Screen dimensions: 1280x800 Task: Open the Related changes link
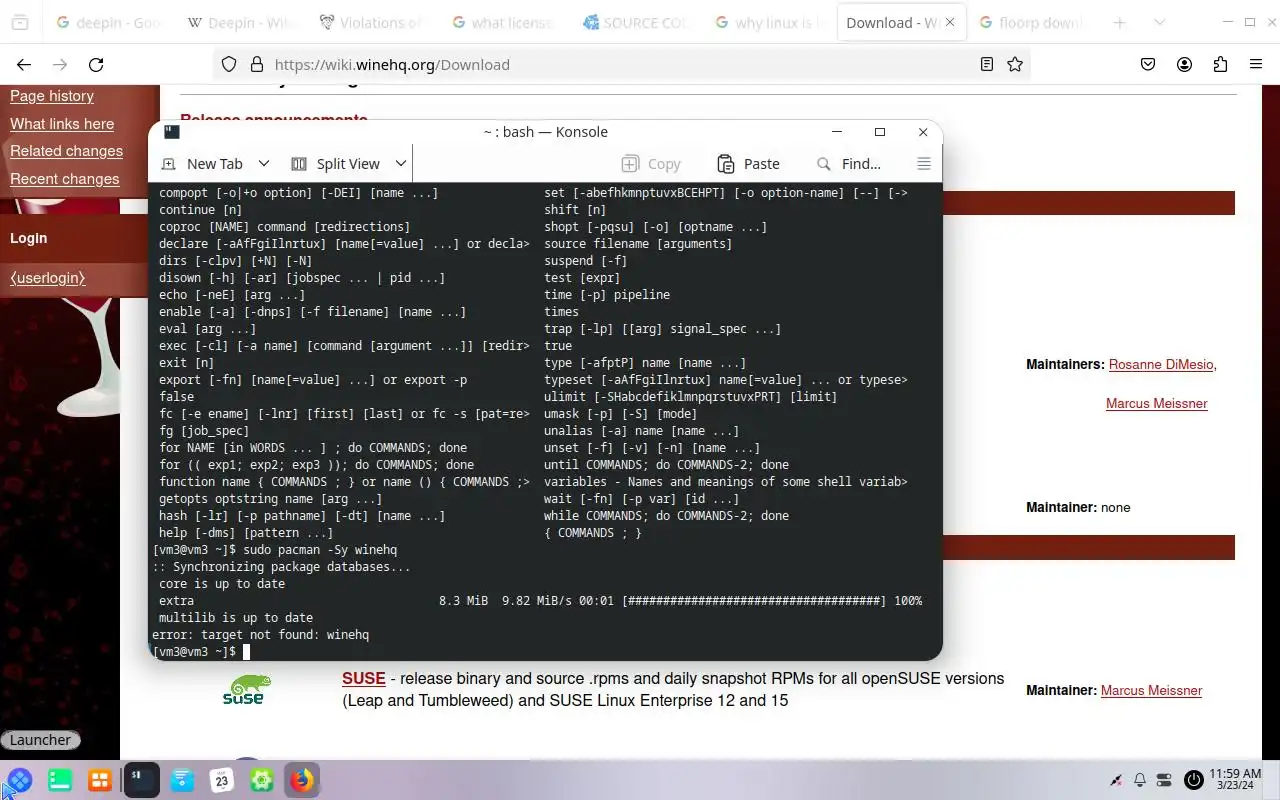click(x=66, y=151)
